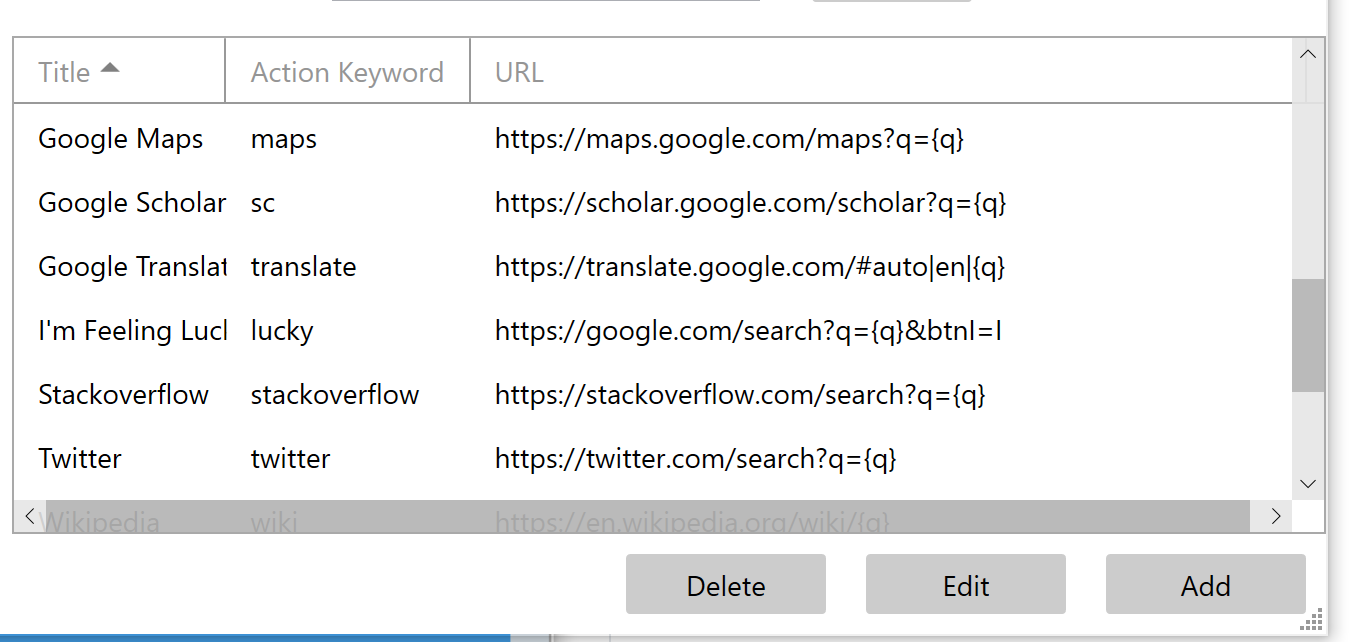
Task: Click the stackoverflow.com search URL cell
Action: click(x=741, y=395)
